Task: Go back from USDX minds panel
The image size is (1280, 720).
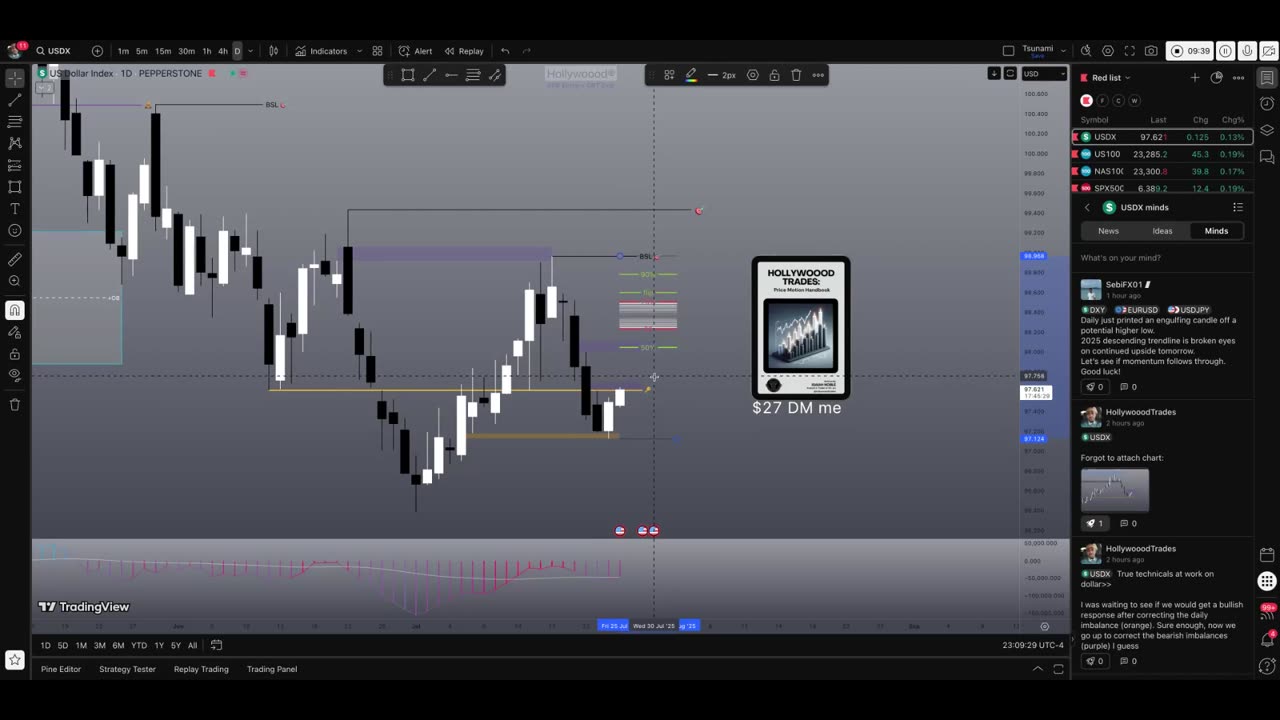Action: [x=1087, y=207]
